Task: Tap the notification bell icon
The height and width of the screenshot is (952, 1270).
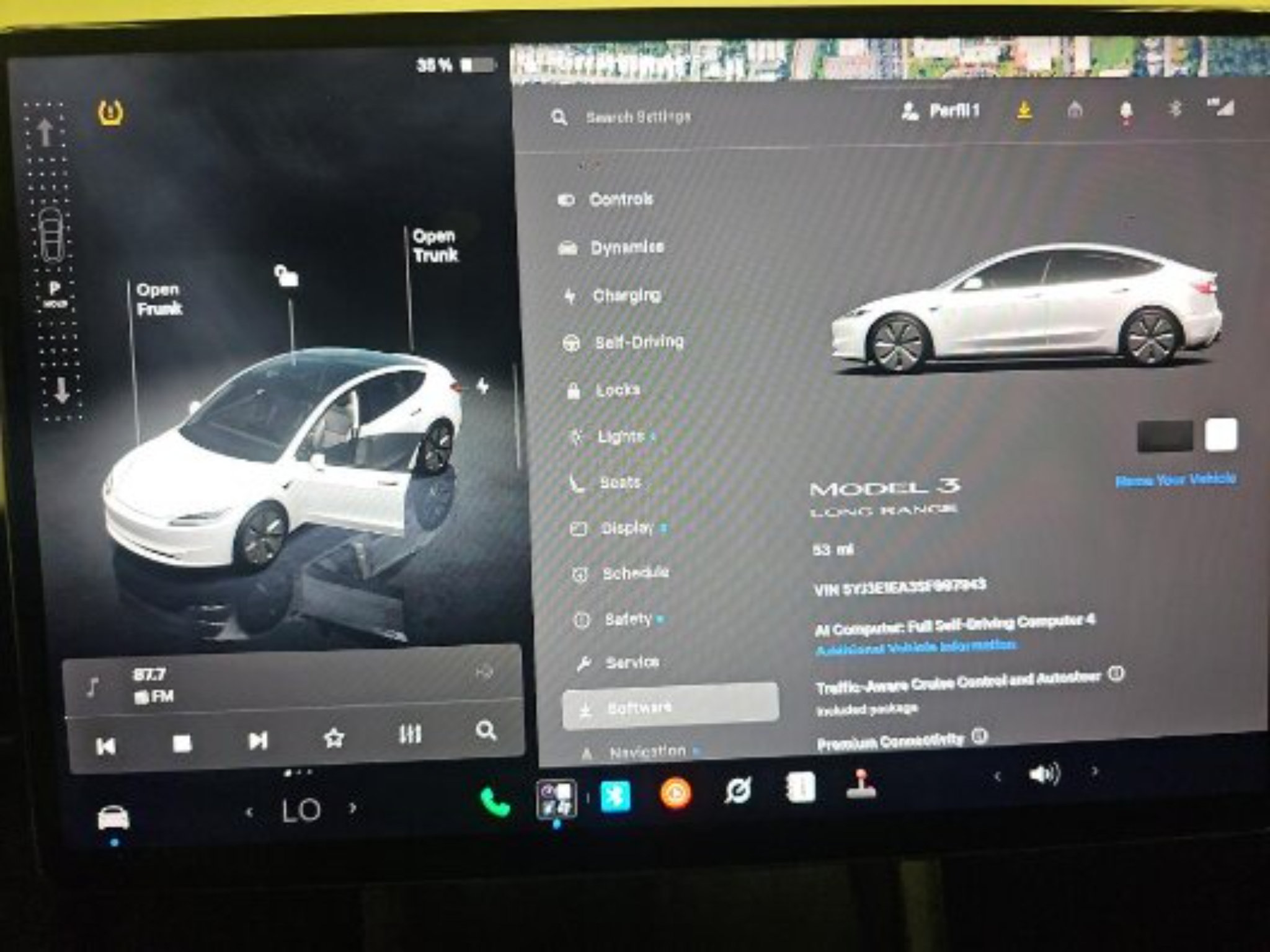Action: click(1126, 112)
